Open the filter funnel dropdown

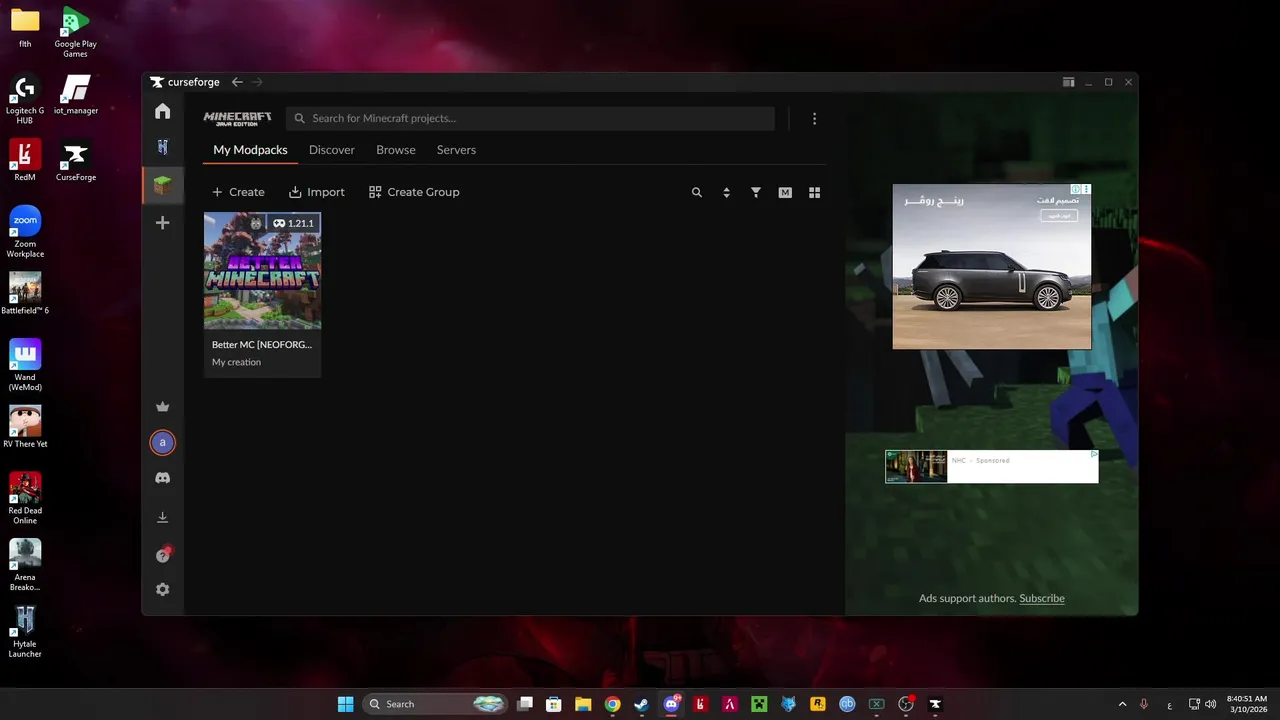(756, 192)
